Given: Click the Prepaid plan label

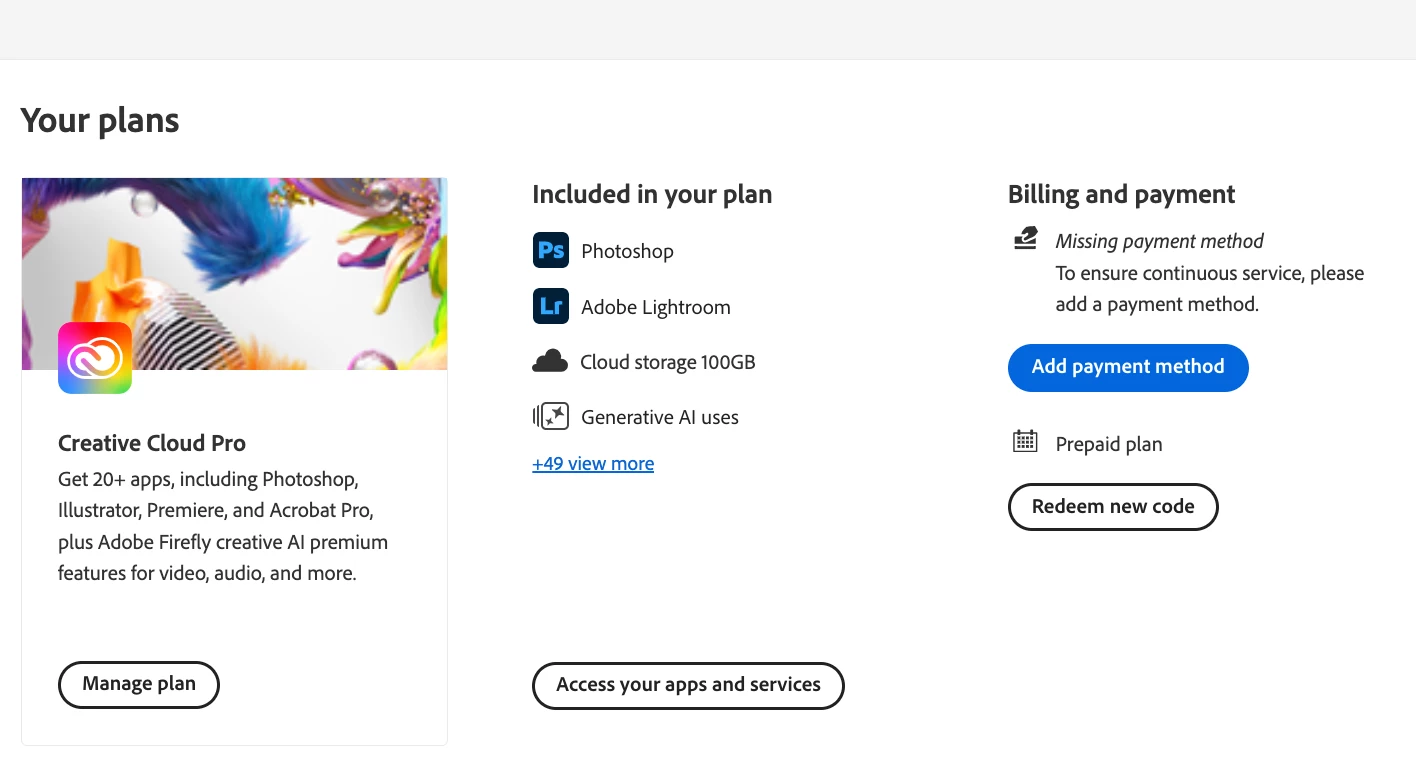Looking at the screenshot, I should click(x=1108, y=444).
